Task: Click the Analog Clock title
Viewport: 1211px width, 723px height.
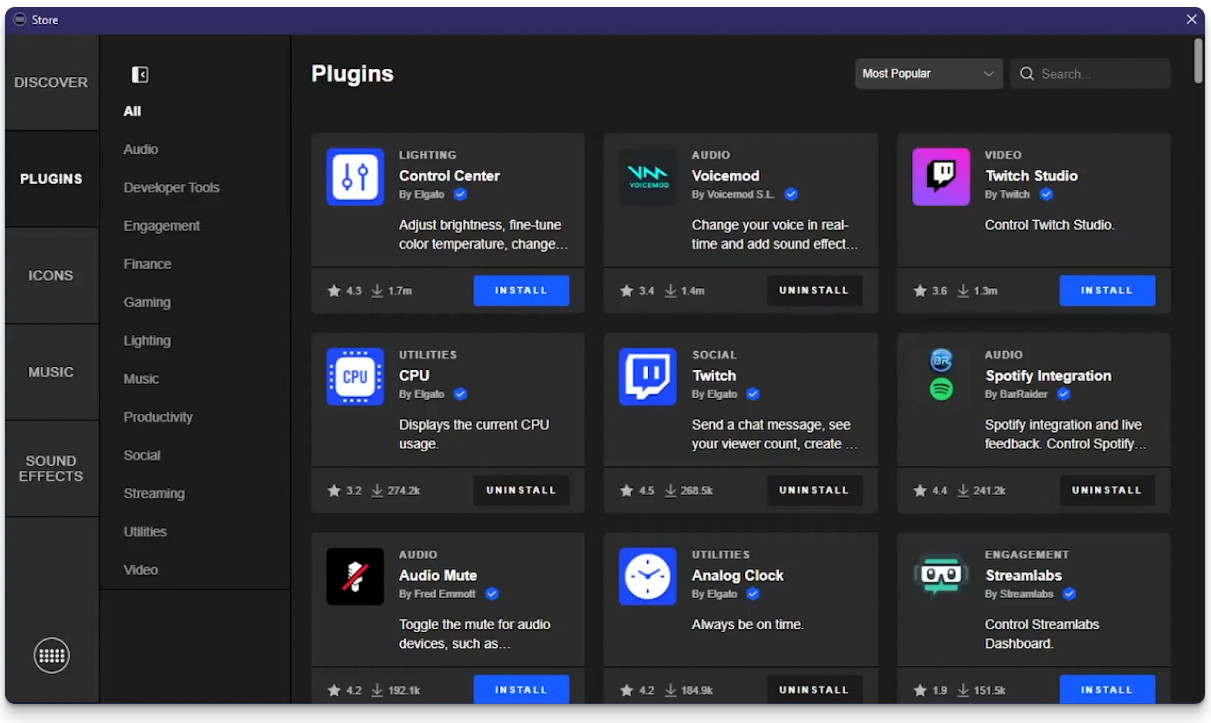Action: click(x=738, y=576)
